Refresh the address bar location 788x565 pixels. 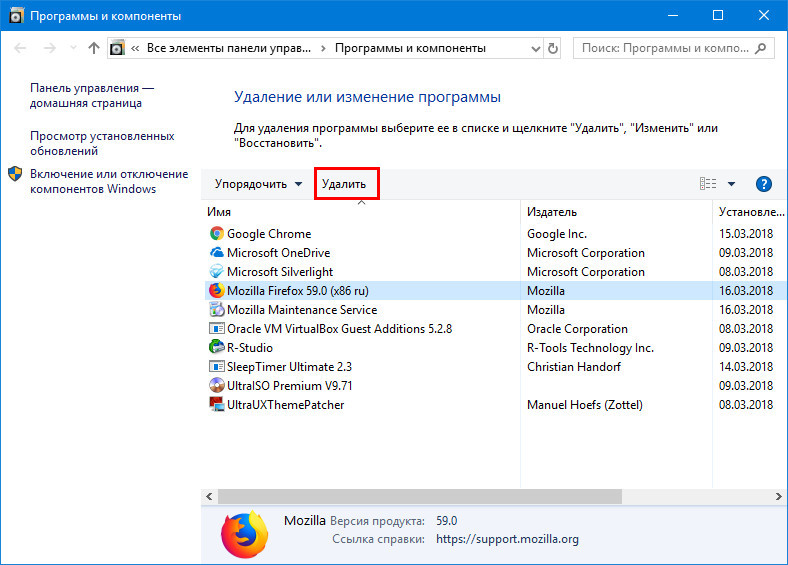553,48
